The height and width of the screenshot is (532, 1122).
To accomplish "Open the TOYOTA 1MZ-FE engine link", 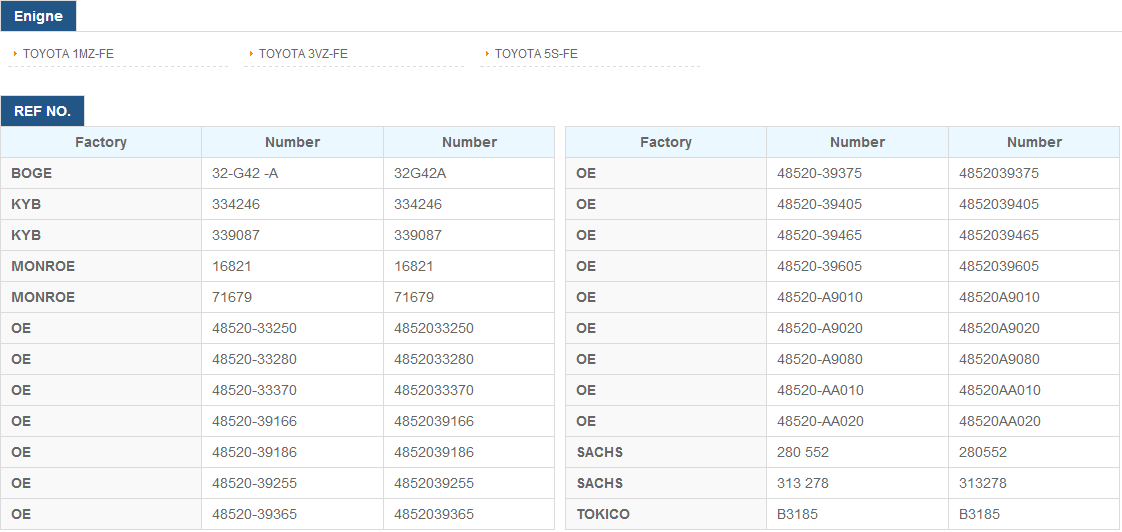I will pos(68,54).
